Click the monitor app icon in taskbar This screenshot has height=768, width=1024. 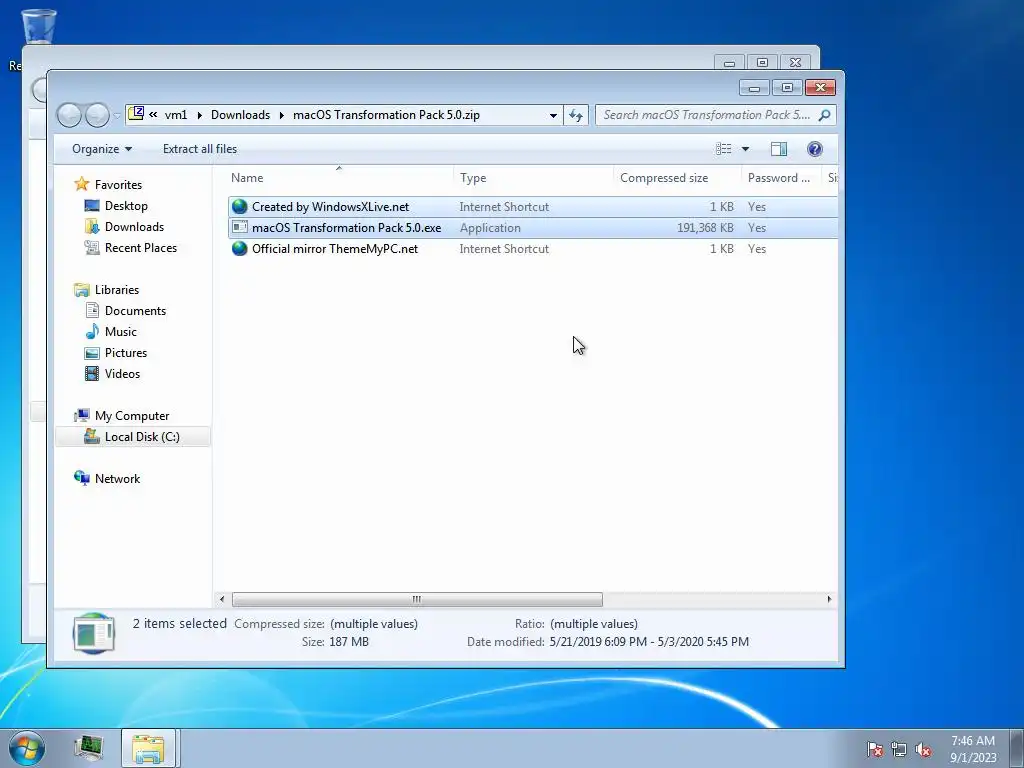tap(88, 748)
